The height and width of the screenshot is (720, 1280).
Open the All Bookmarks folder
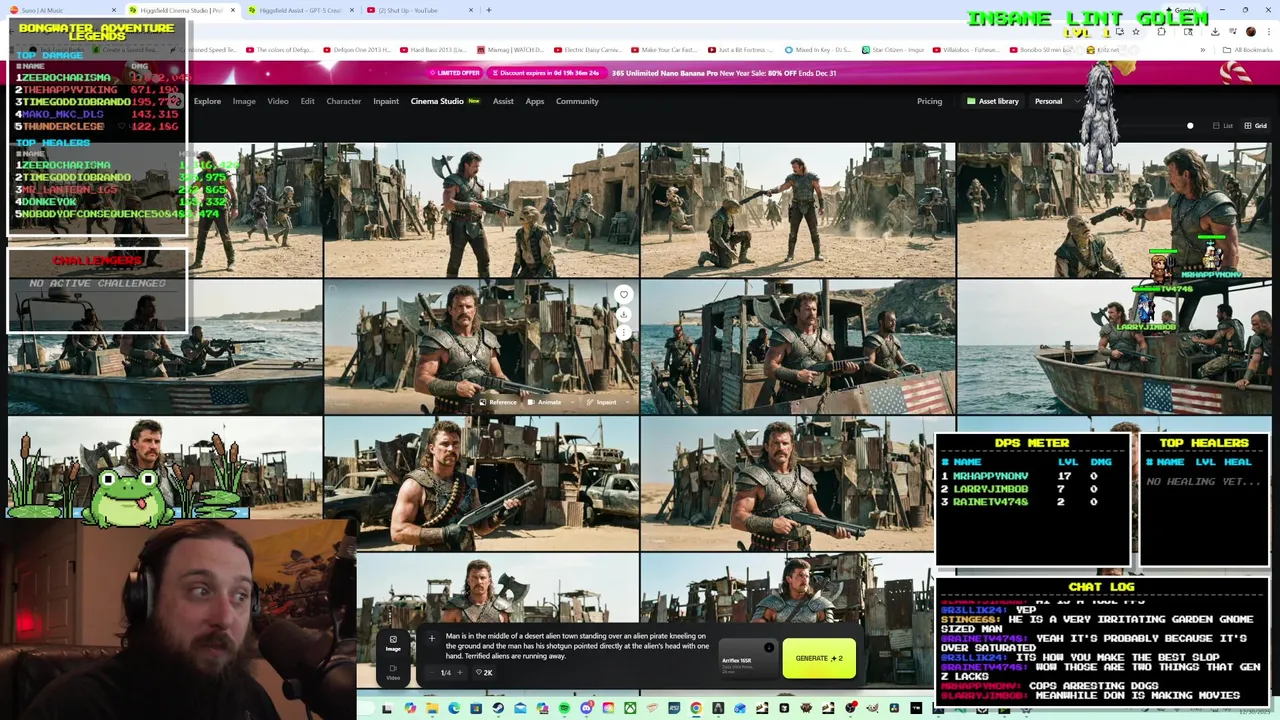(1247, 50)
